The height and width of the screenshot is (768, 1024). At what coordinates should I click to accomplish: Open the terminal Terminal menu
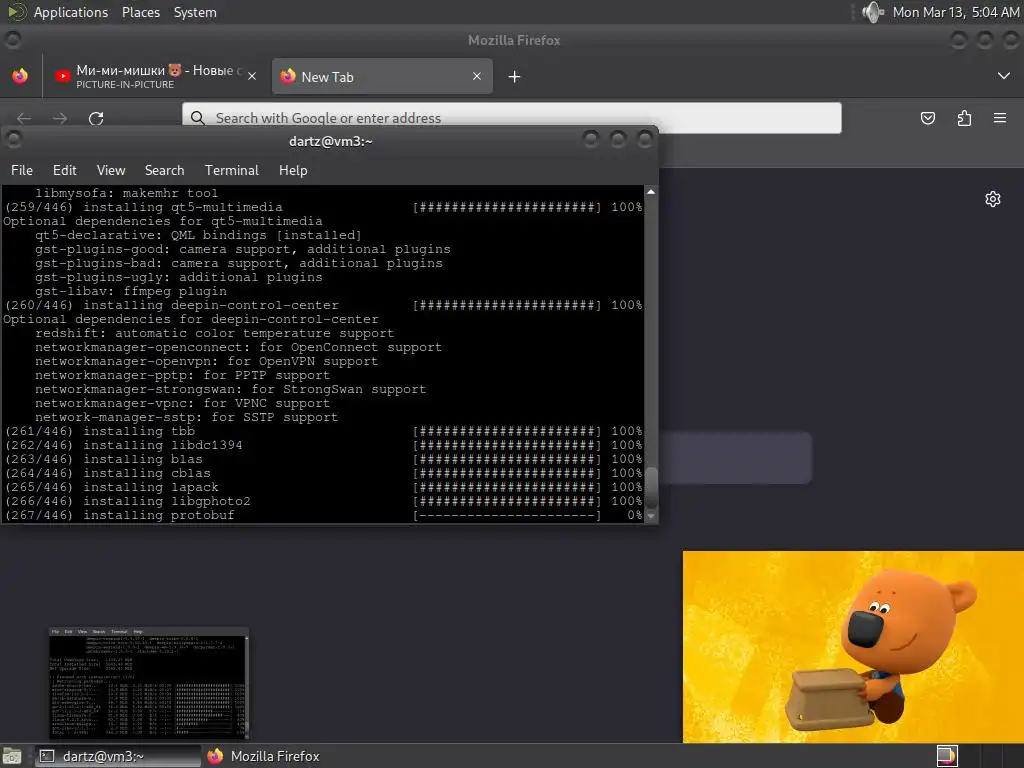(x=232, y=170)
